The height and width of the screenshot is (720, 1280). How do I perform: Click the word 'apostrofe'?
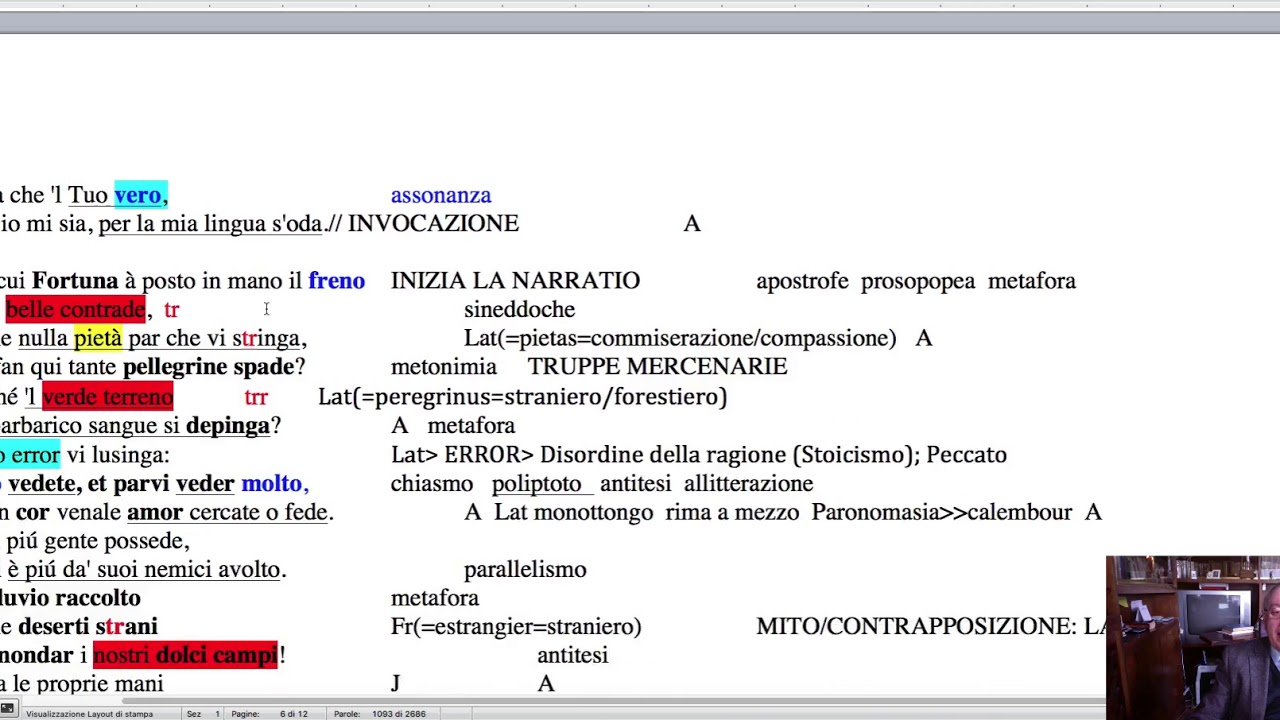[802, 281]
